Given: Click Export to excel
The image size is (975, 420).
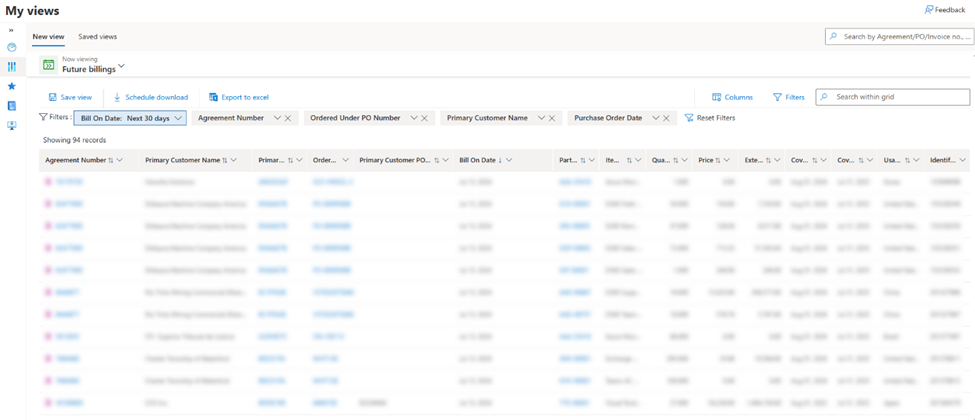Looking at the screenshot, I should coord(239,97).
